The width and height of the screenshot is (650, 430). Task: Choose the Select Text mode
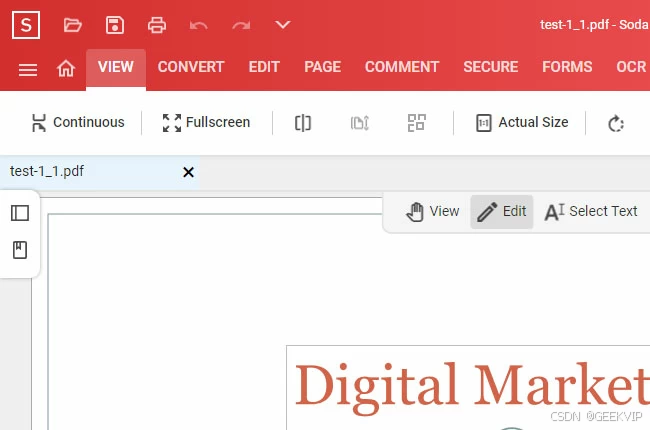(591, 211)
